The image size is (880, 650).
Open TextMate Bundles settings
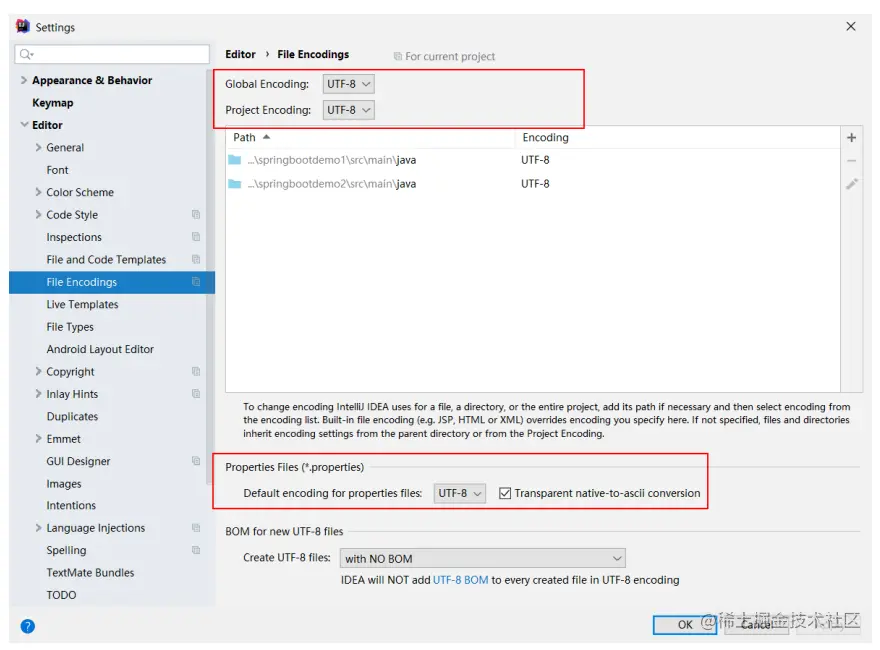click(x=90, y=573)
